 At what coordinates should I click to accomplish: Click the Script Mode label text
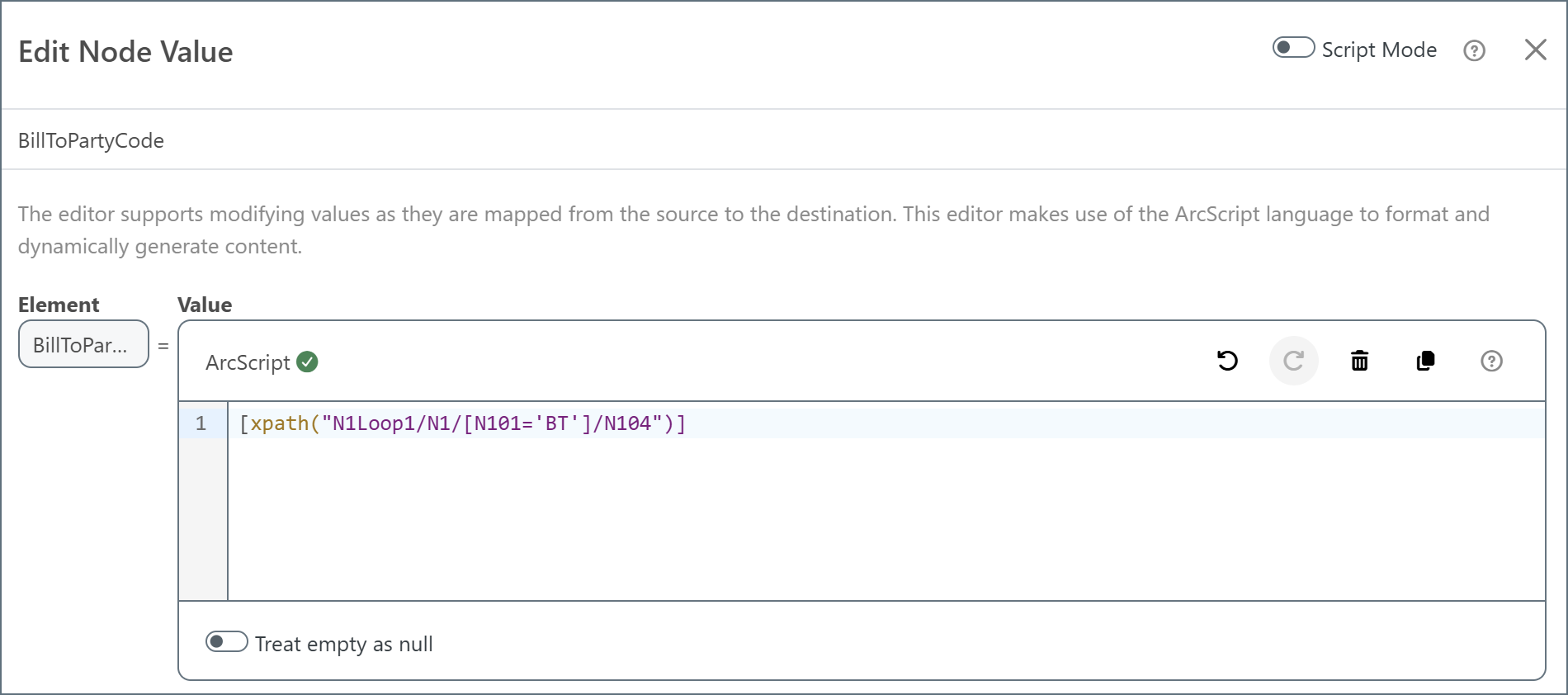click(x=1379, y=50)
